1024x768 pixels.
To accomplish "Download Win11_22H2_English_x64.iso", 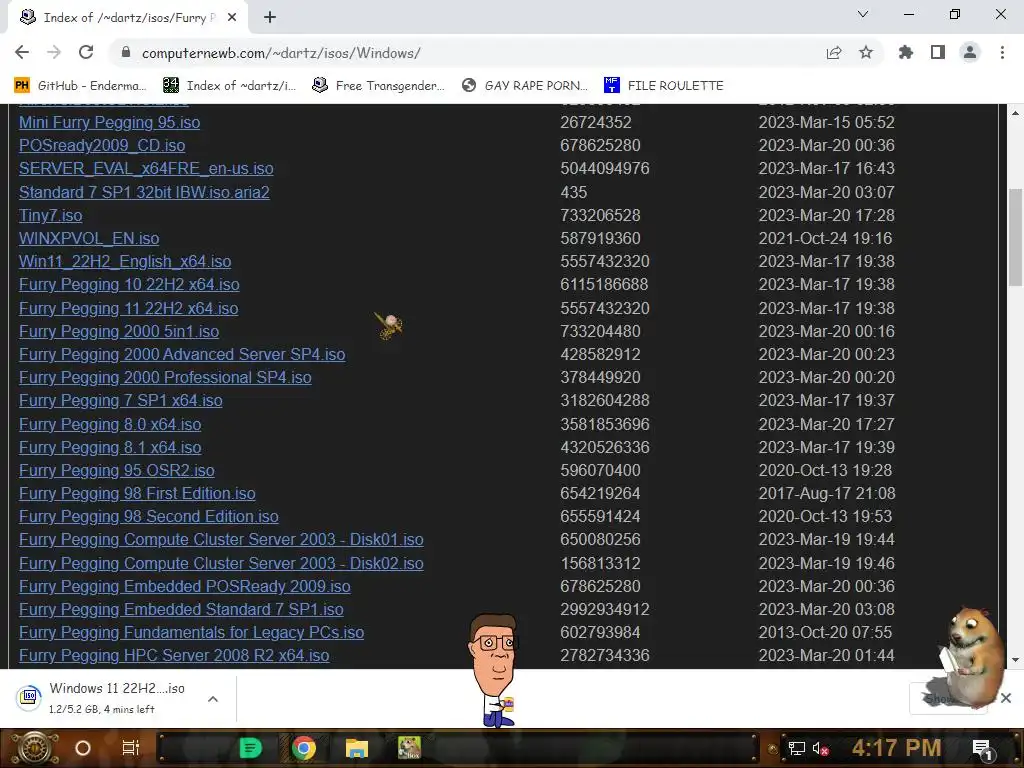I will point(125,261).
